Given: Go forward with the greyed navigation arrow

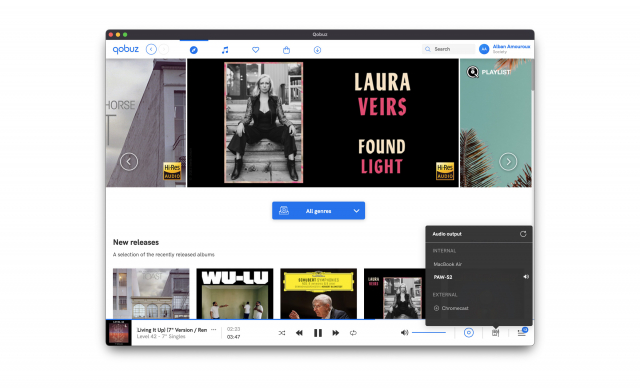Looking at the screenshot, I should [164, 49].
